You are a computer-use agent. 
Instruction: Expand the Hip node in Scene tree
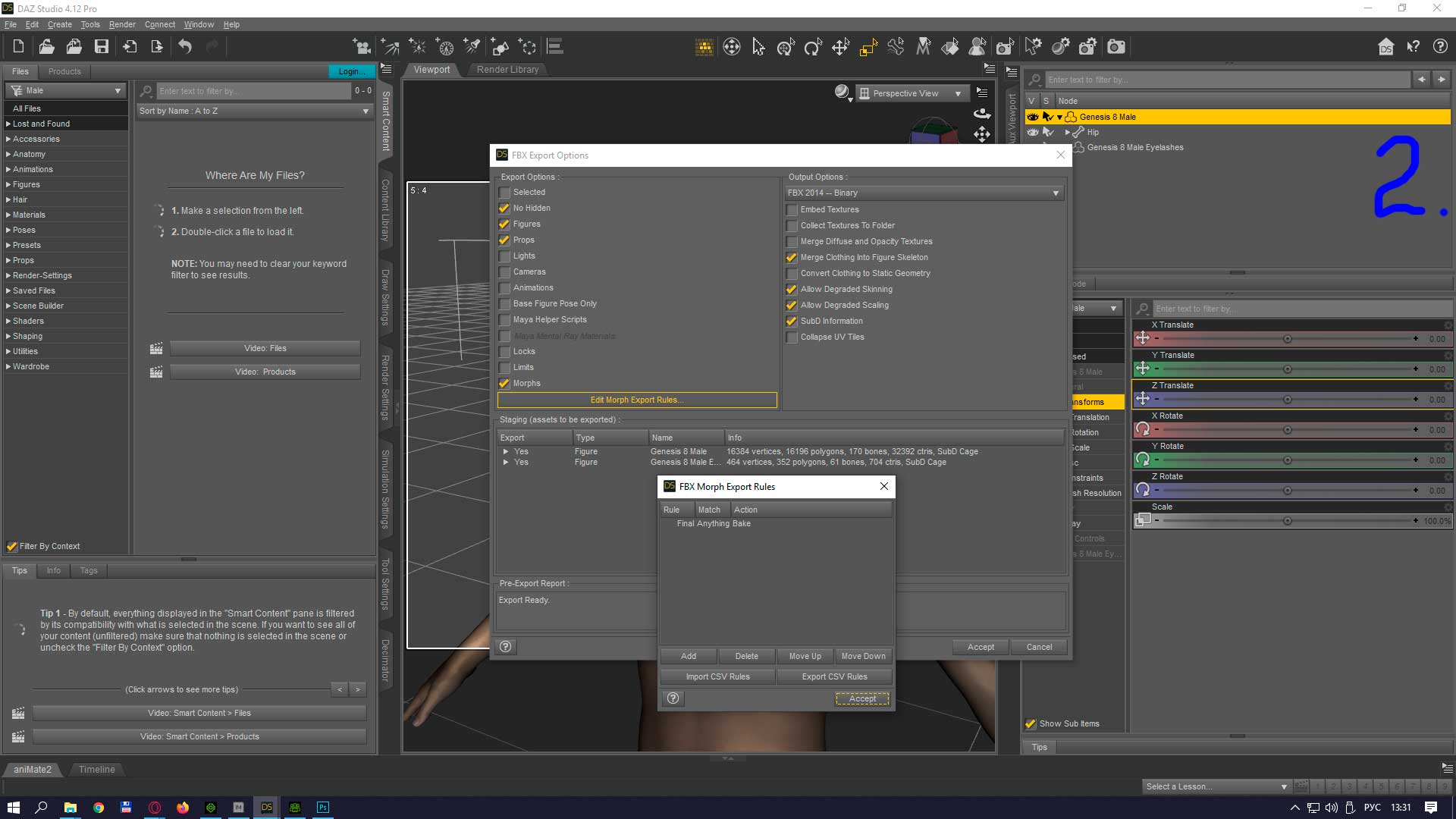(x=1068, y=133)
